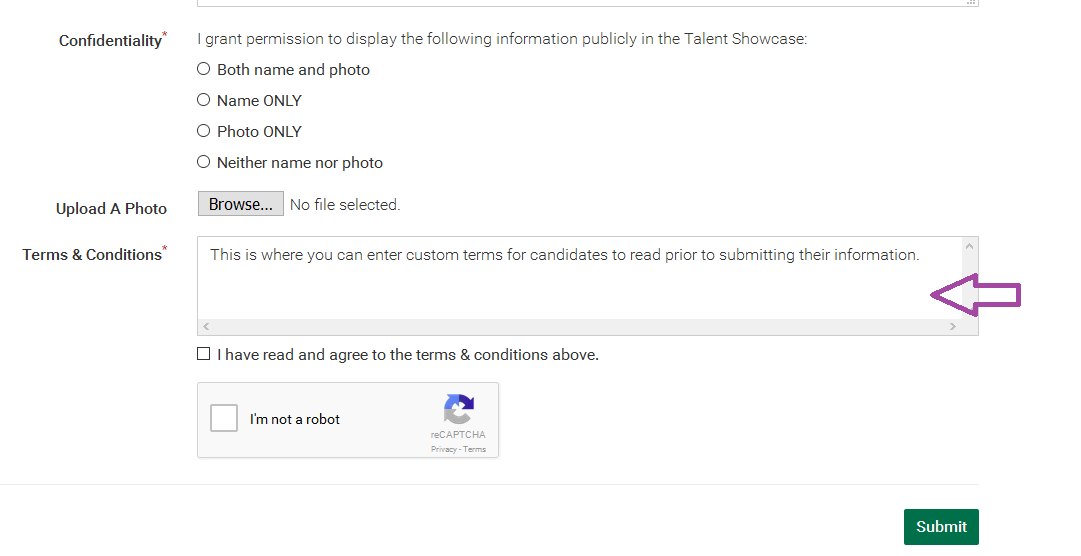Click the purple arrow pointing at terms box
This screenshot has width=1081, height=556.
tap(976, 295)
